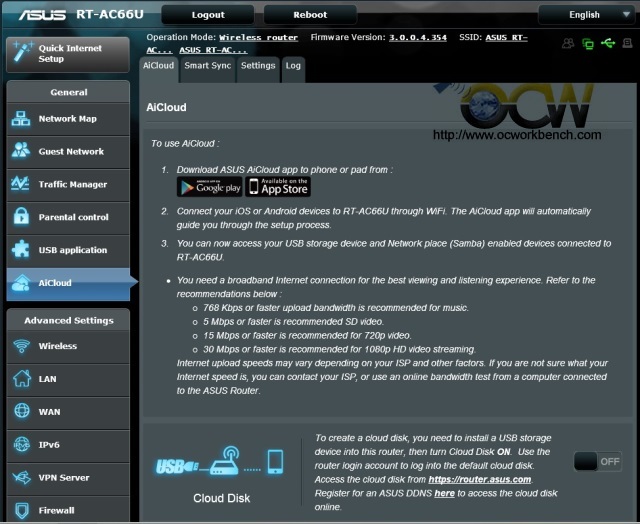Viewport: 640px width, 524px height.
Task: Click the IPv6 globe icon
Action: (22, 444)
